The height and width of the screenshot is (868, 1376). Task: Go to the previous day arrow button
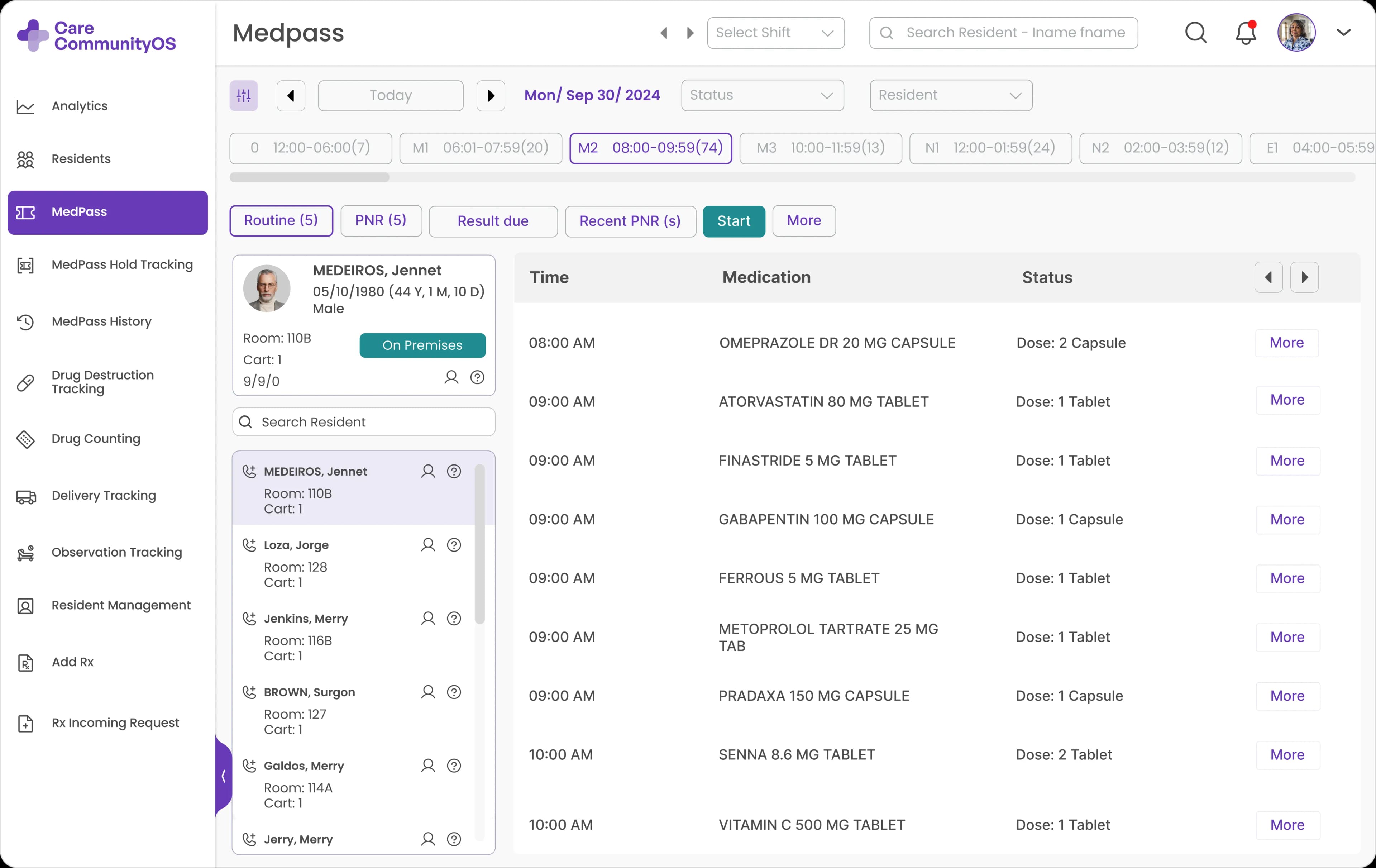tap(291, 95)
